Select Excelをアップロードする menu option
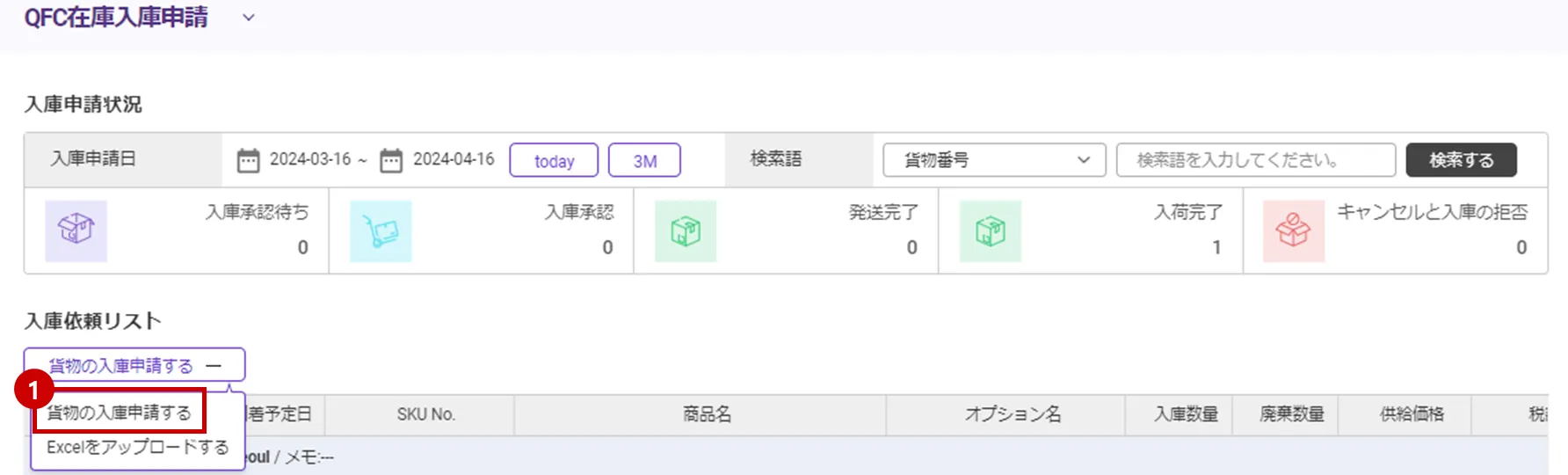 click(x=137, y=448)
